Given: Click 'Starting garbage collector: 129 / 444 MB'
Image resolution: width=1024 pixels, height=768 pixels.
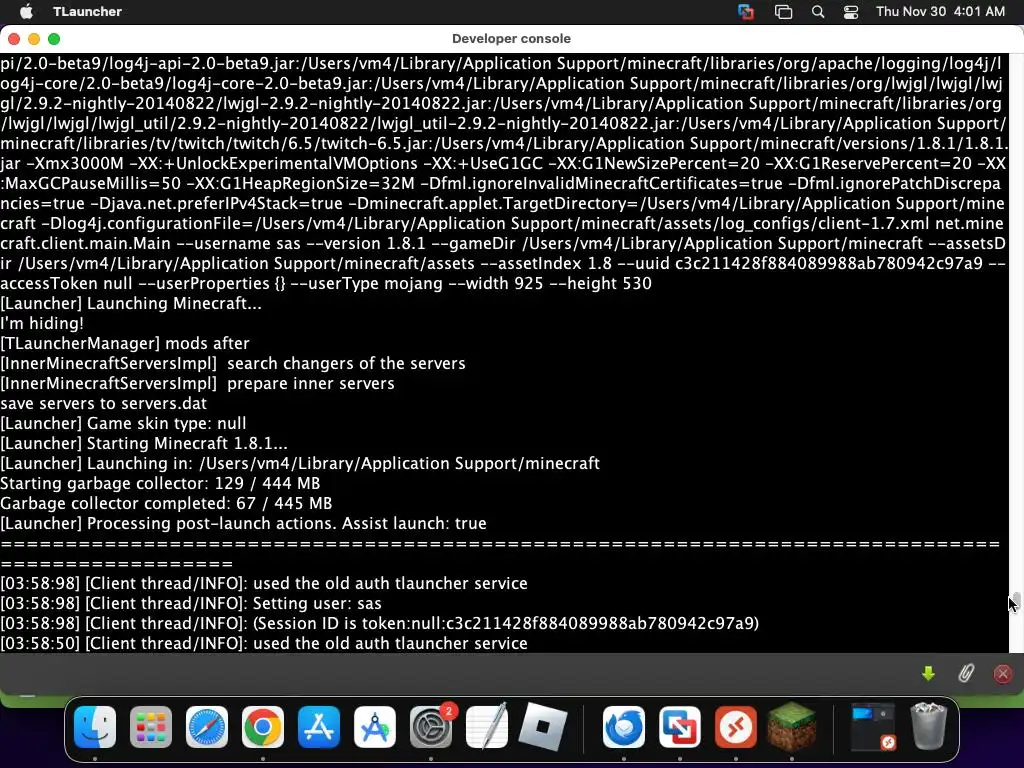Looking at the screenshot, I should [160, 484].
